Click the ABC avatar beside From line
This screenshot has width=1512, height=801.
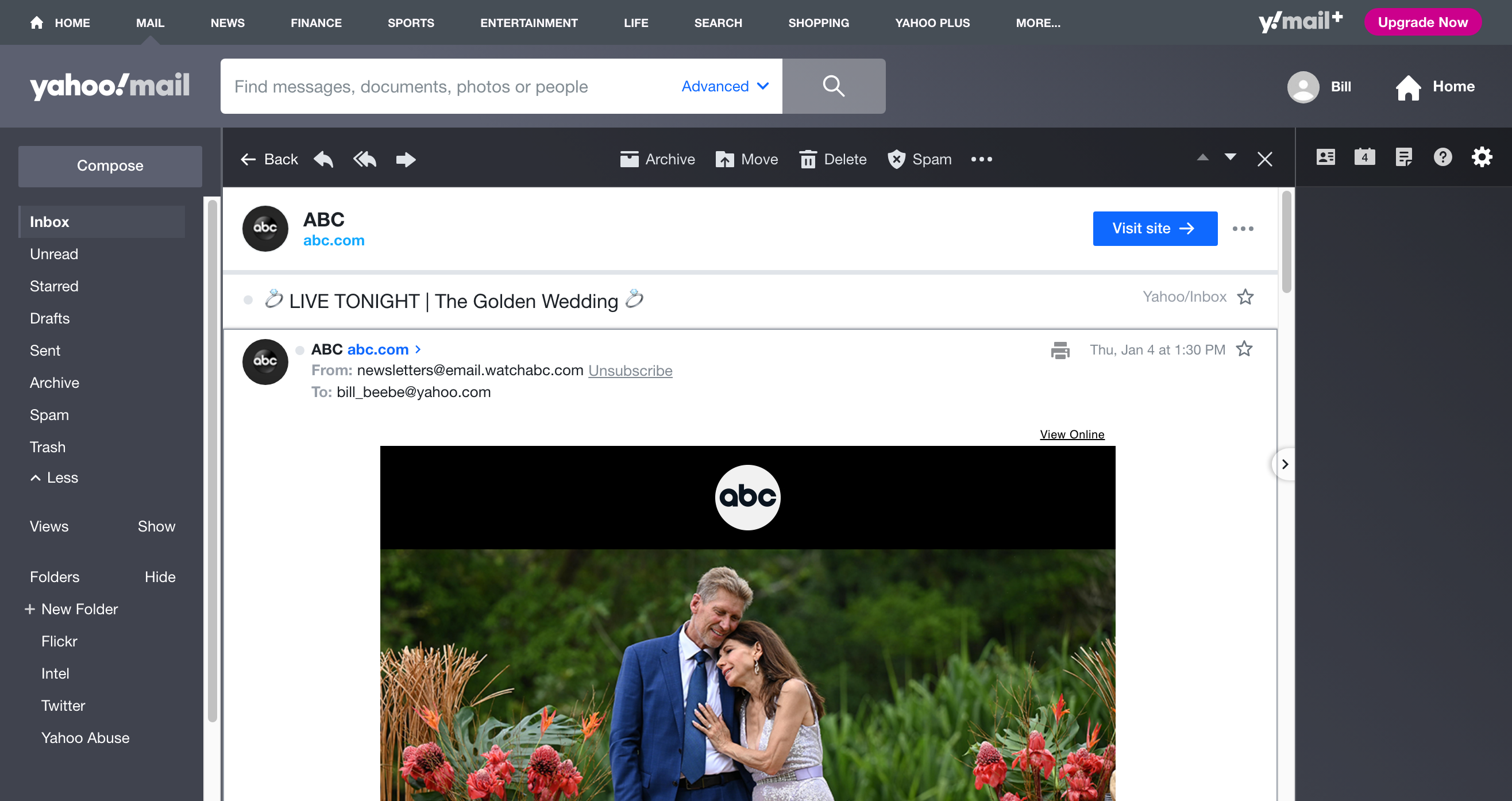[265, 362]
